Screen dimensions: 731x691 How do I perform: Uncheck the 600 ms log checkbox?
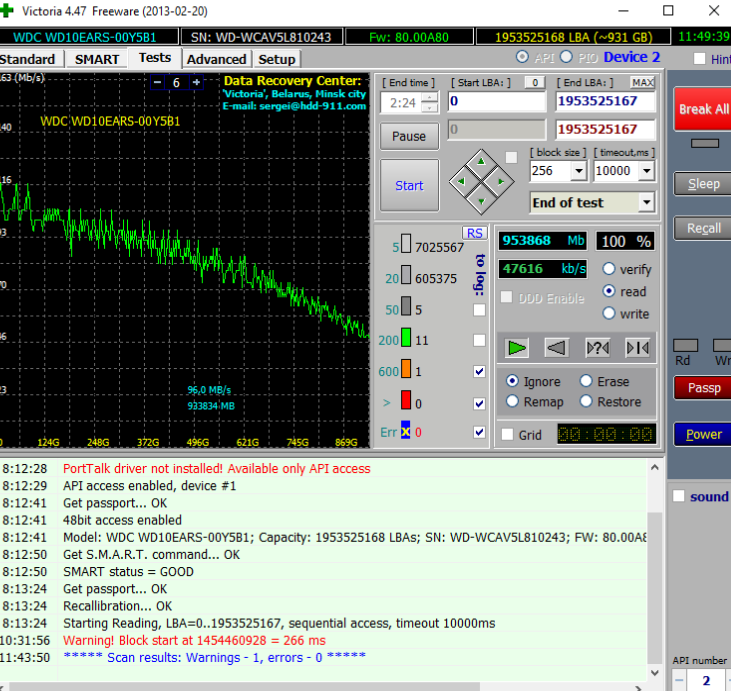[479, 372]
